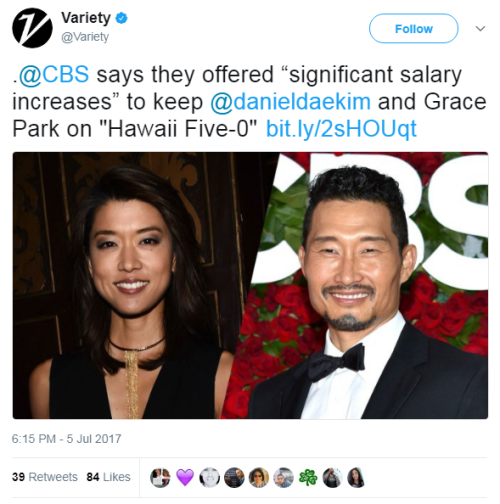
Task: Open the first liker avatar in the row
Action: (x=160, y=478)
